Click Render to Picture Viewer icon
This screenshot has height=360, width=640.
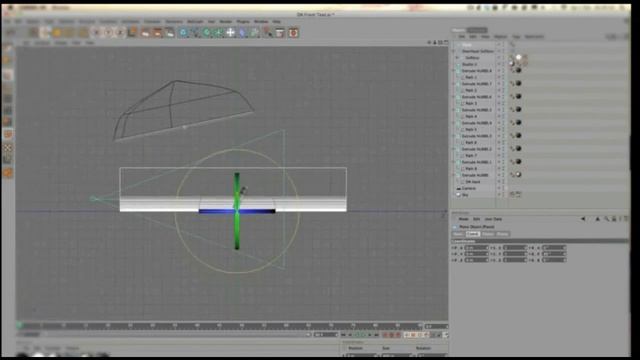tap(157, 32)
